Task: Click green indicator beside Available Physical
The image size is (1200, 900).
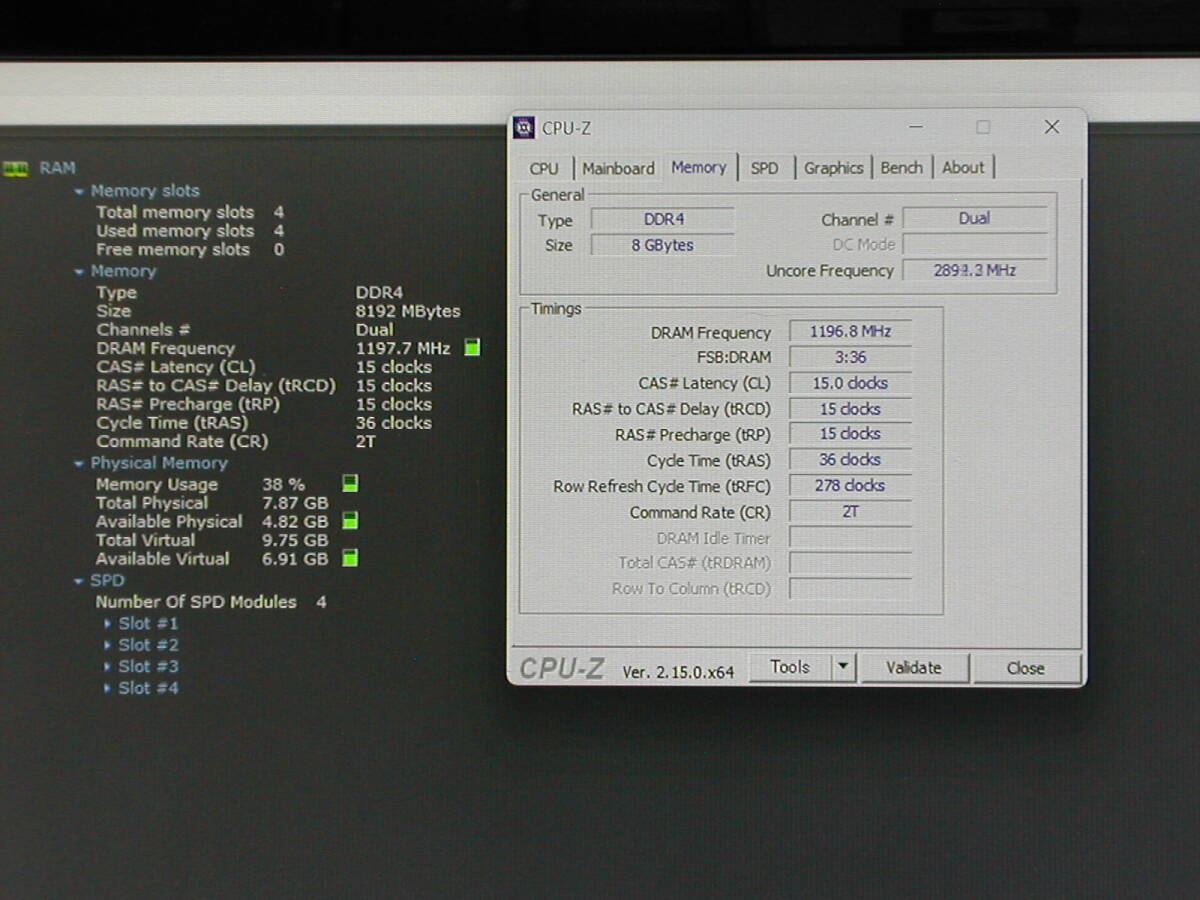Action: (x=350, y=521)
